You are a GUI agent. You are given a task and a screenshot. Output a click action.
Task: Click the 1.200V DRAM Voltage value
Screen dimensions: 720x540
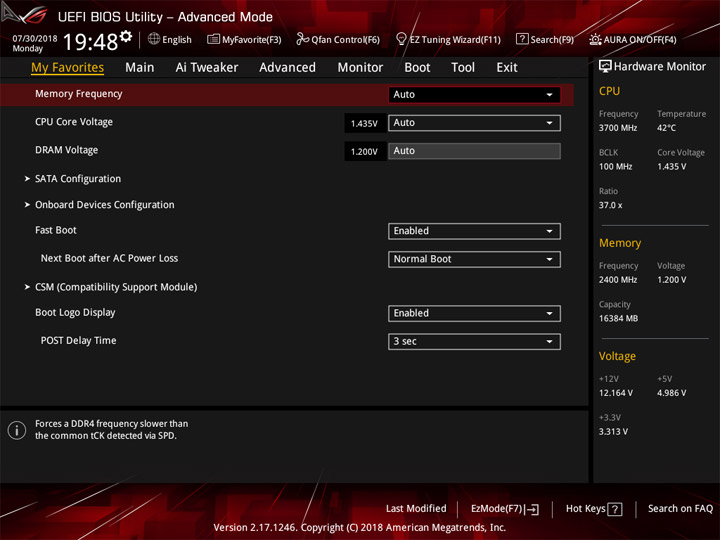pos(365,152)
